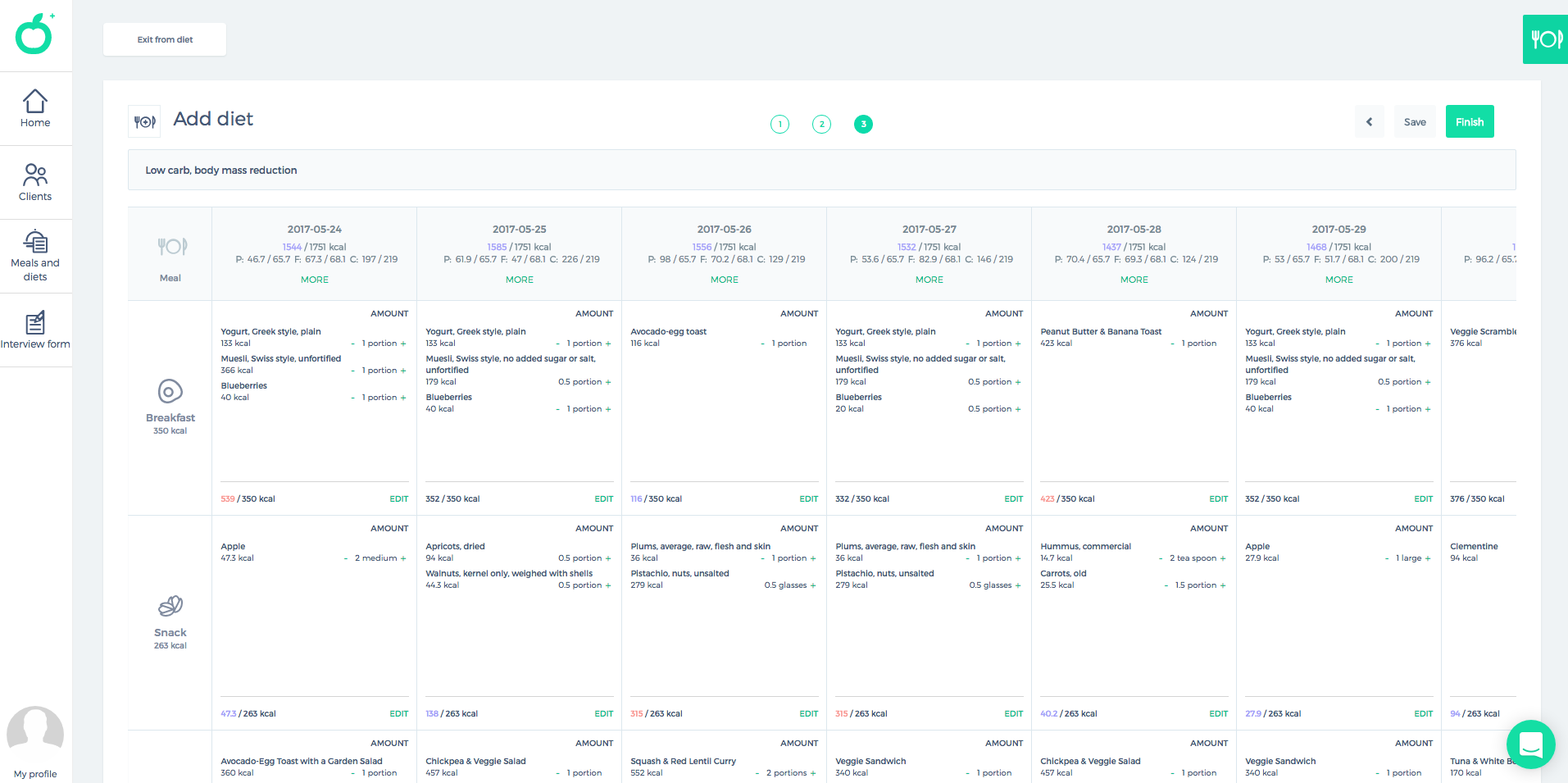
Task: Decrease Apple amount on 2017-05-24 snack
Action: (x=346, y=558)
